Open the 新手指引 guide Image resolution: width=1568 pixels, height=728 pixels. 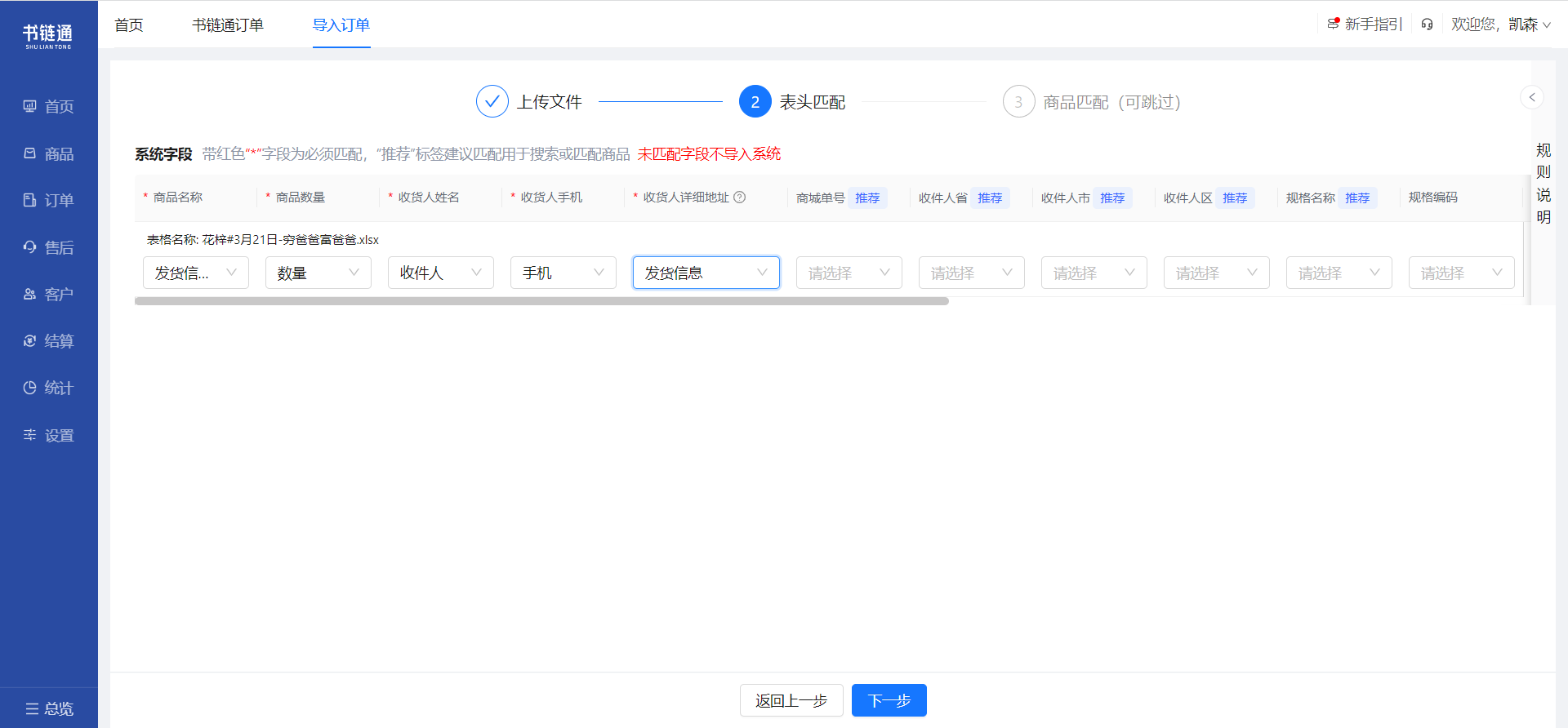pyautogui.click(x=1365, y=24)
